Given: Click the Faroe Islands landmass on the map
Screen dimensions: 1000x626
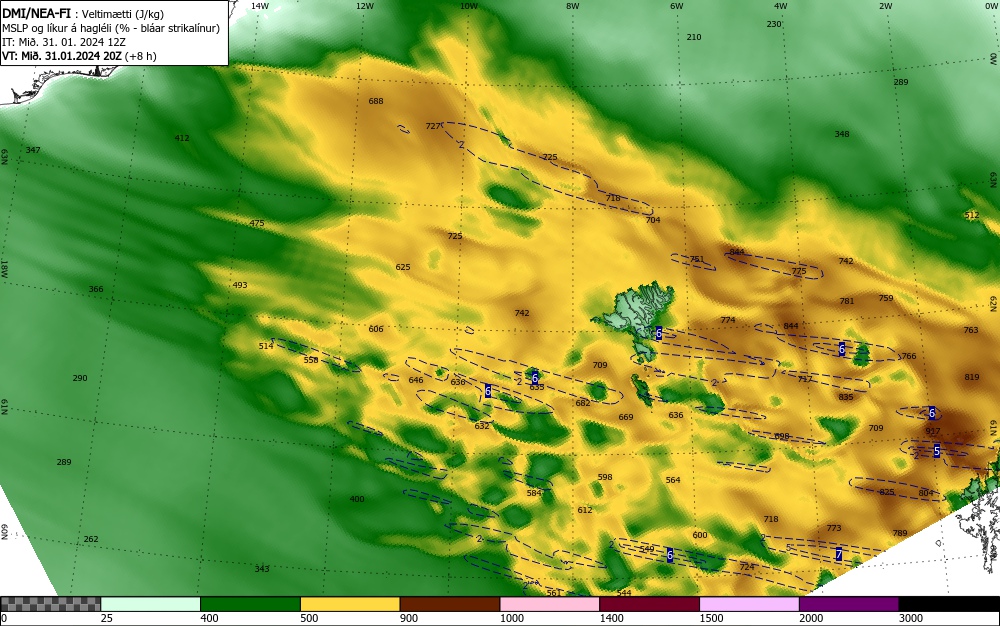Looking at the screenshot, I should point(641,312).
